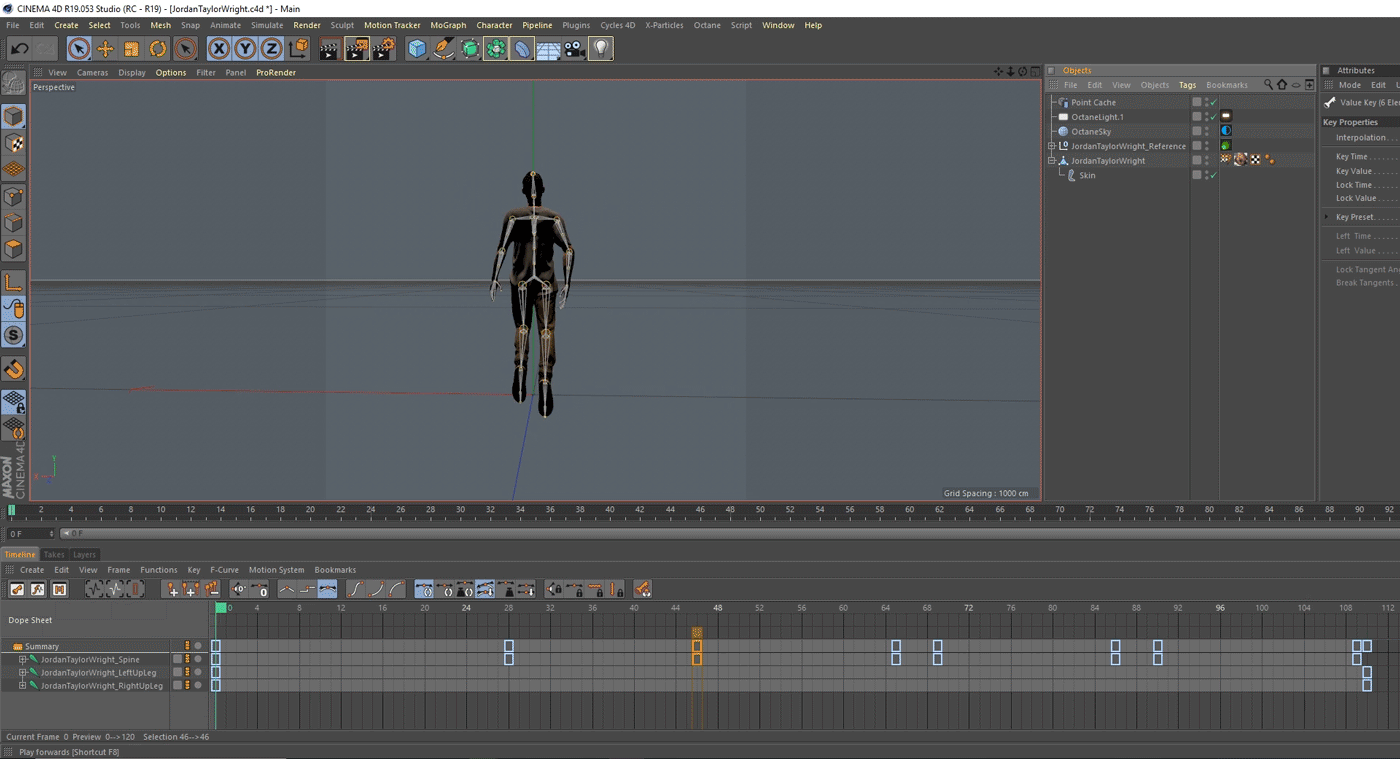Viewport: 1400px width, 759px height.
Task: Click the Cube primitive icon
Action: [x=417, y=49]
